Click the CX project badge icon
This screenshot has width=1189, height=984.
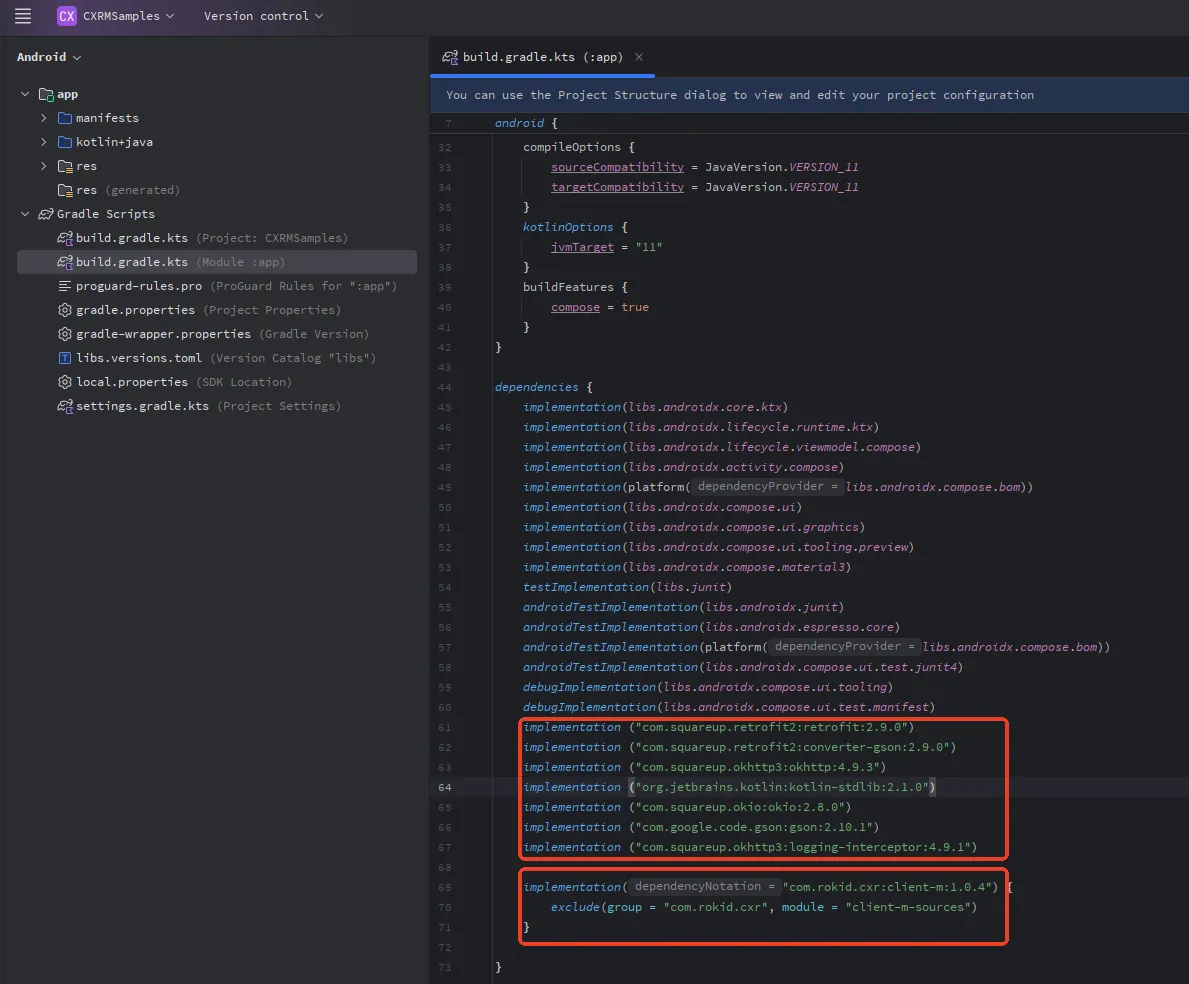[x=67, y=16]
